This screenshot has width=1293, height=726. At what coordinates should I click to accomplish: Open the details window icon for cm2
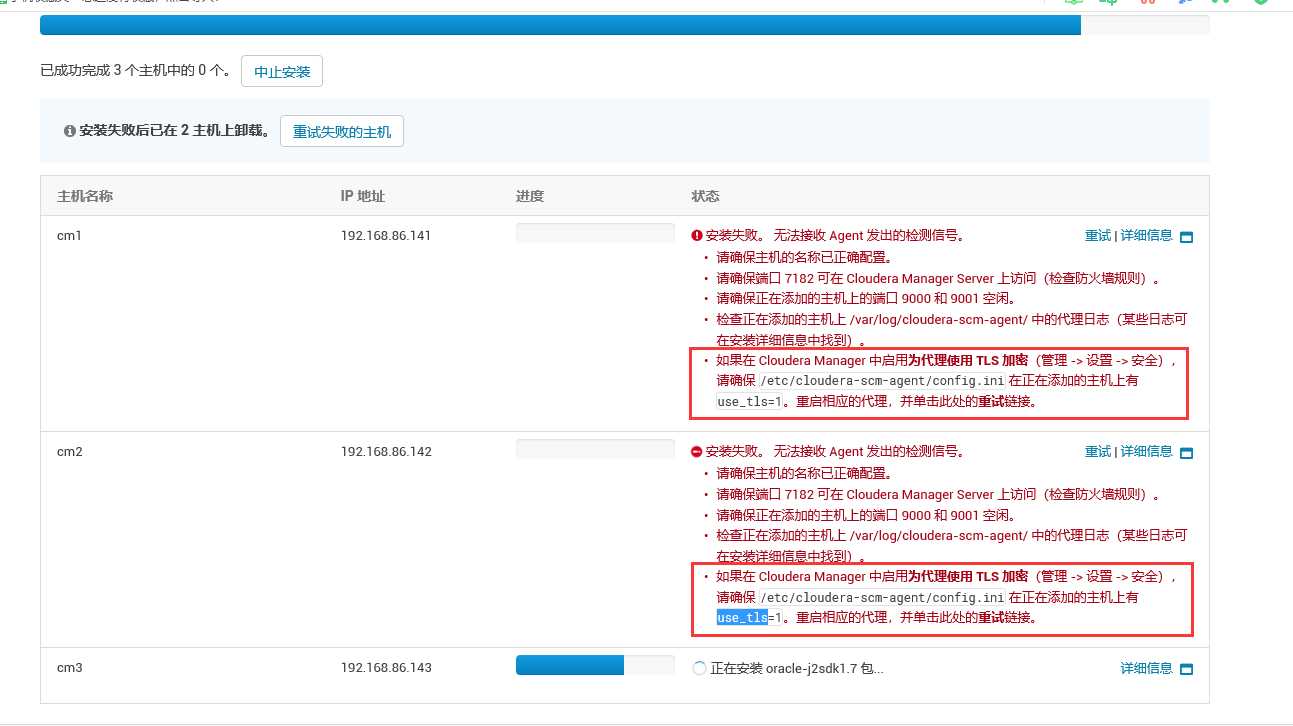(1187, 453)
